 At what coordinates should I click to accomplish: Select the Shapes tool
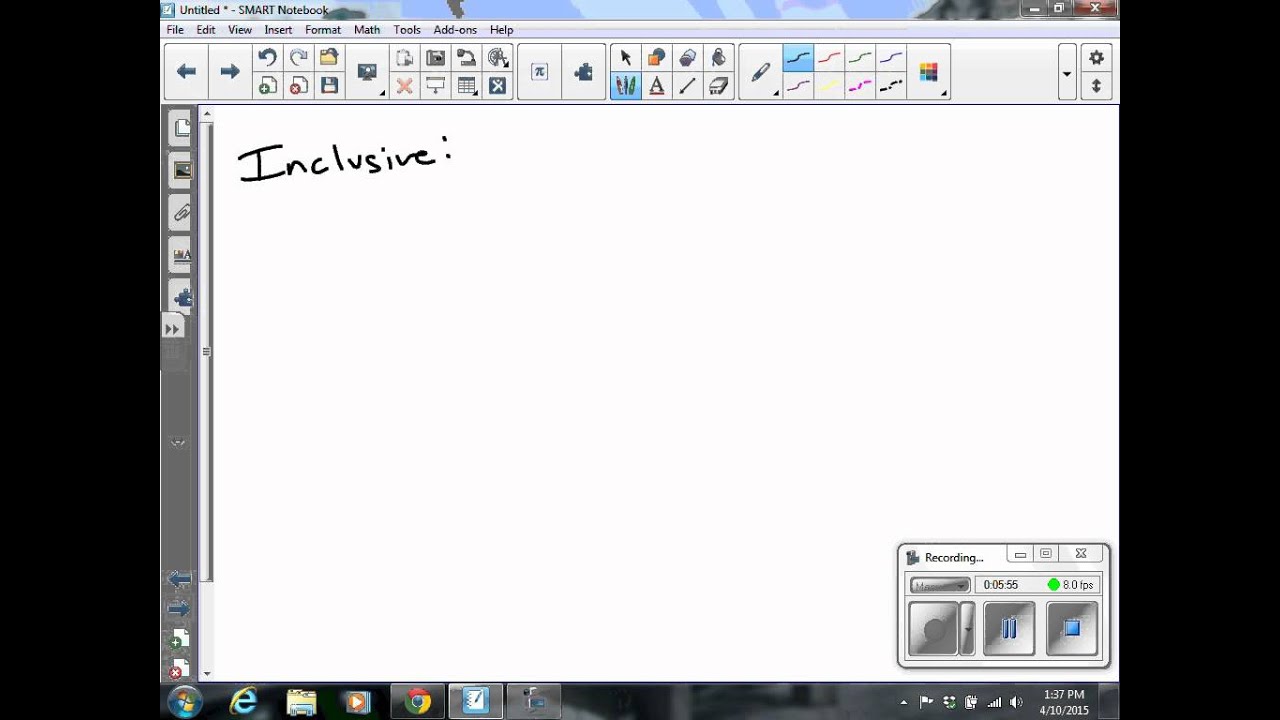click(657, 58)
